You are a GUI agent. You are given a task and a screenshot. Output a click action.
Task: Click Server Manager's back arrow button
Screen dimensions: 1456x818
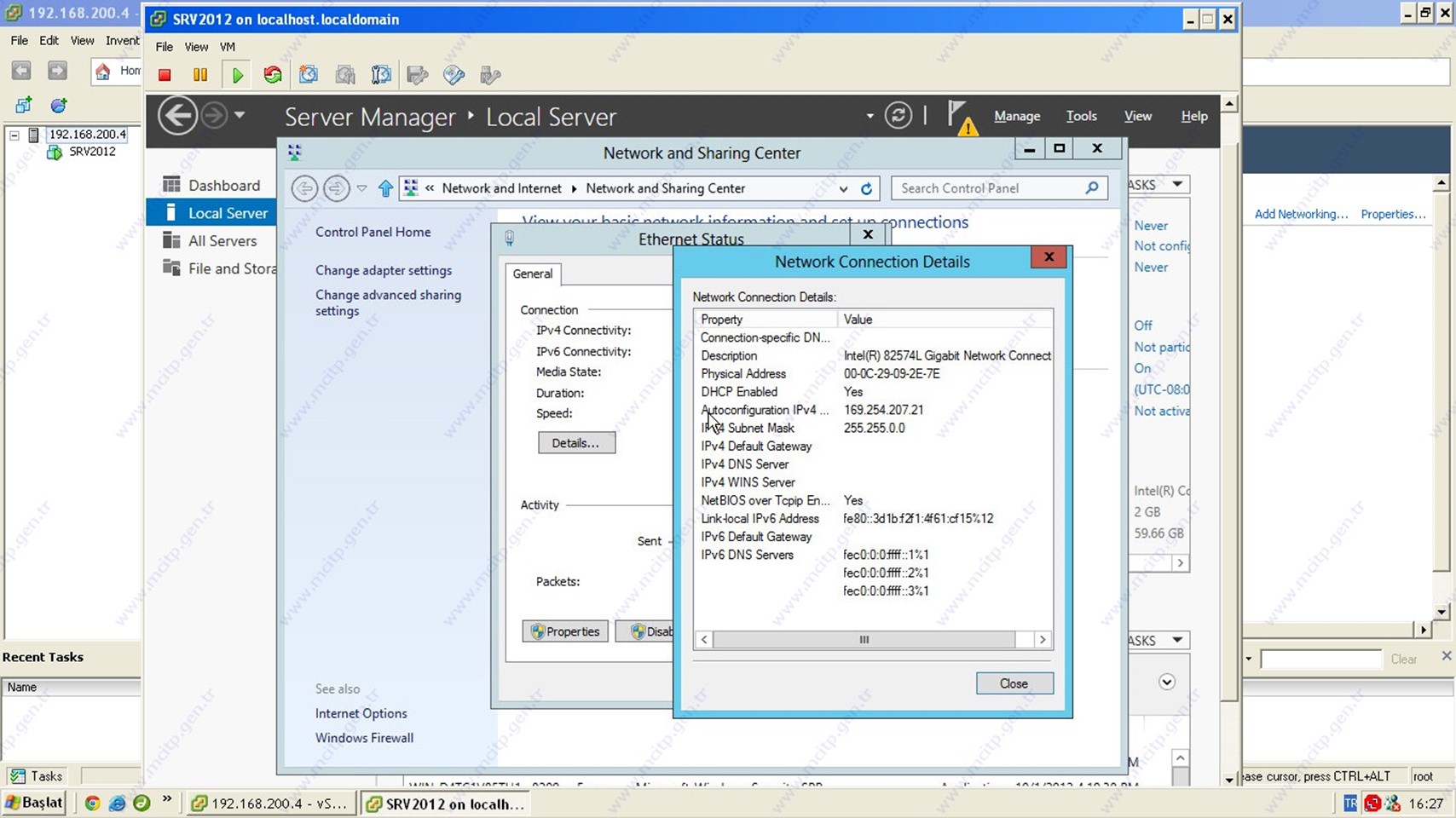coord(177,116)
